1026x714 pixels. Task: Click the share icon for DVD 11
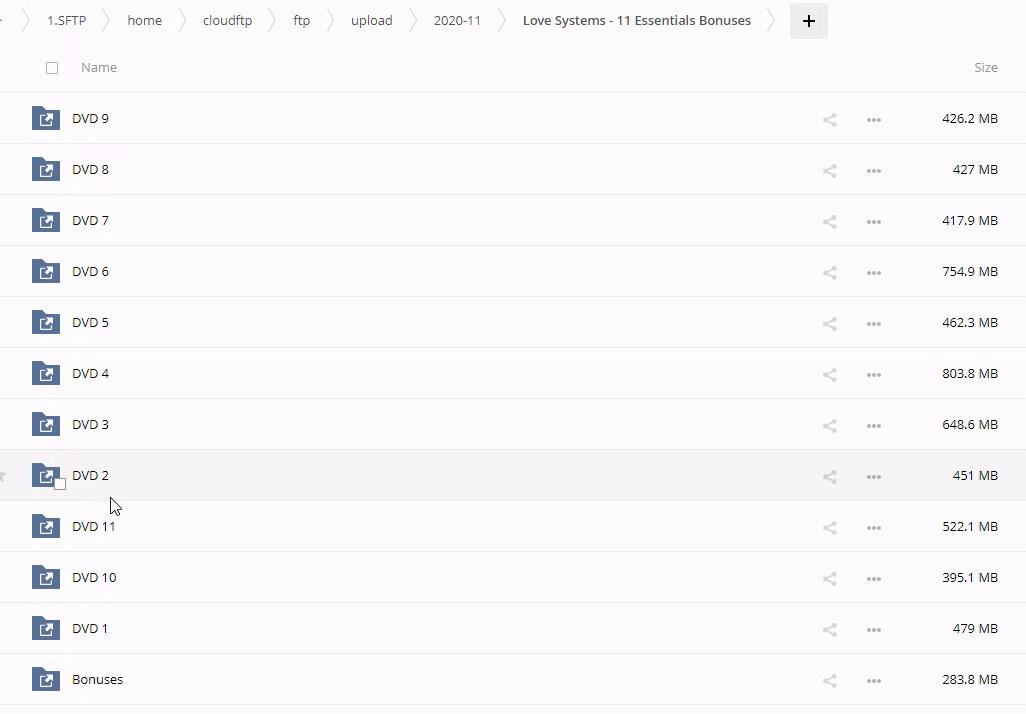829,528
